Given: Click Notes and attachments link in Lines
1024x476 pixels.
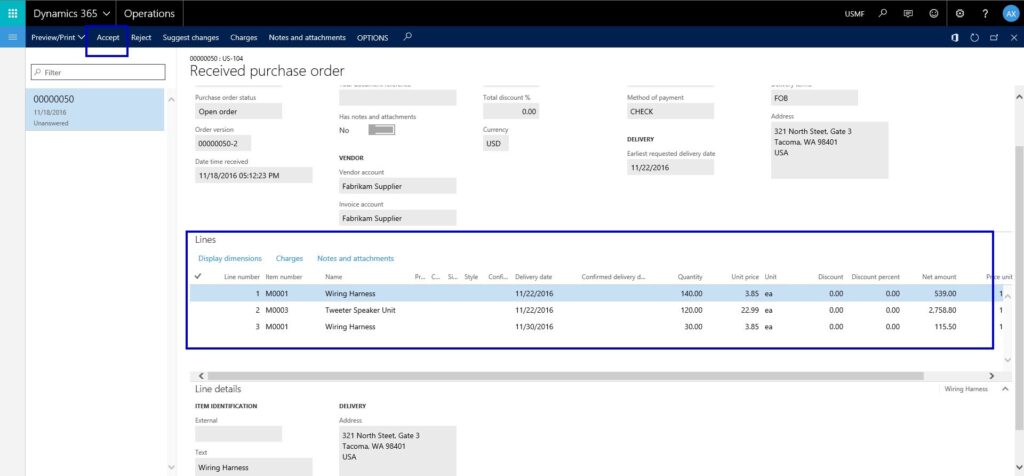Looking at the screenshot, I should tap(355, 259).
